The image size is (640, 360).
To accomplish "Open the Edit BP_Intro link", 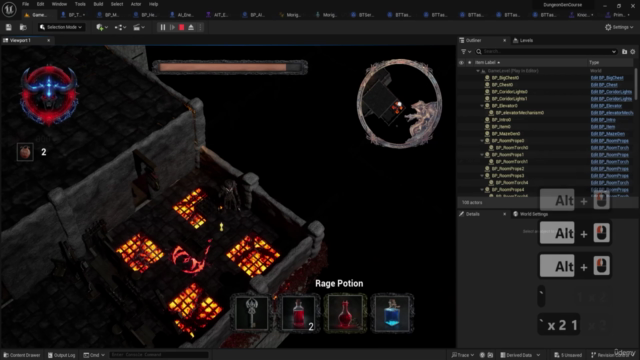I will (603, 120).
